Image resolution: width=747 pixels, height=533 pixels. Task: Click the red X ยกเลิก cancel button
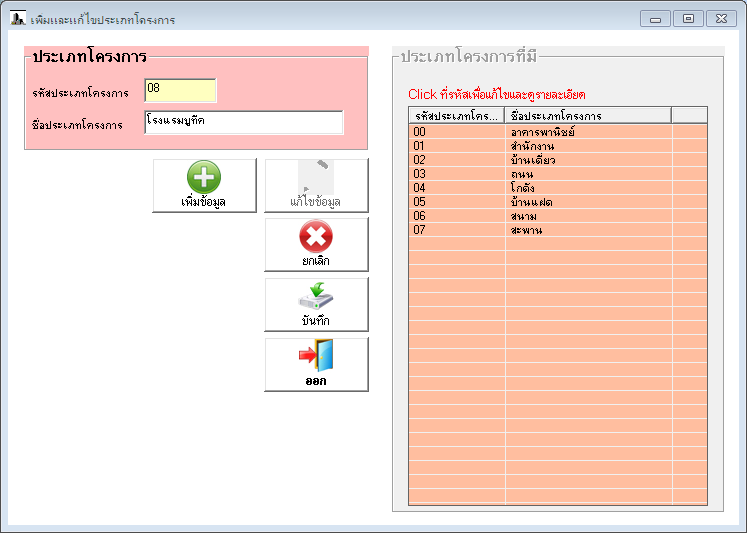316,245
